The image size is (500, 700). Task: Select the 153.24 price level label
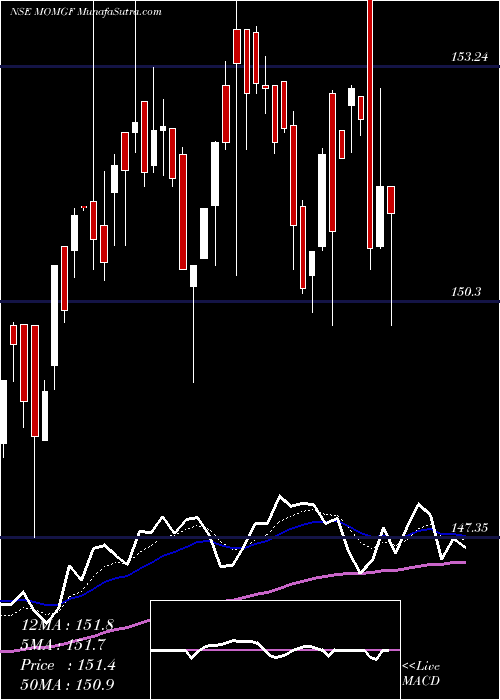click(469, 57)
